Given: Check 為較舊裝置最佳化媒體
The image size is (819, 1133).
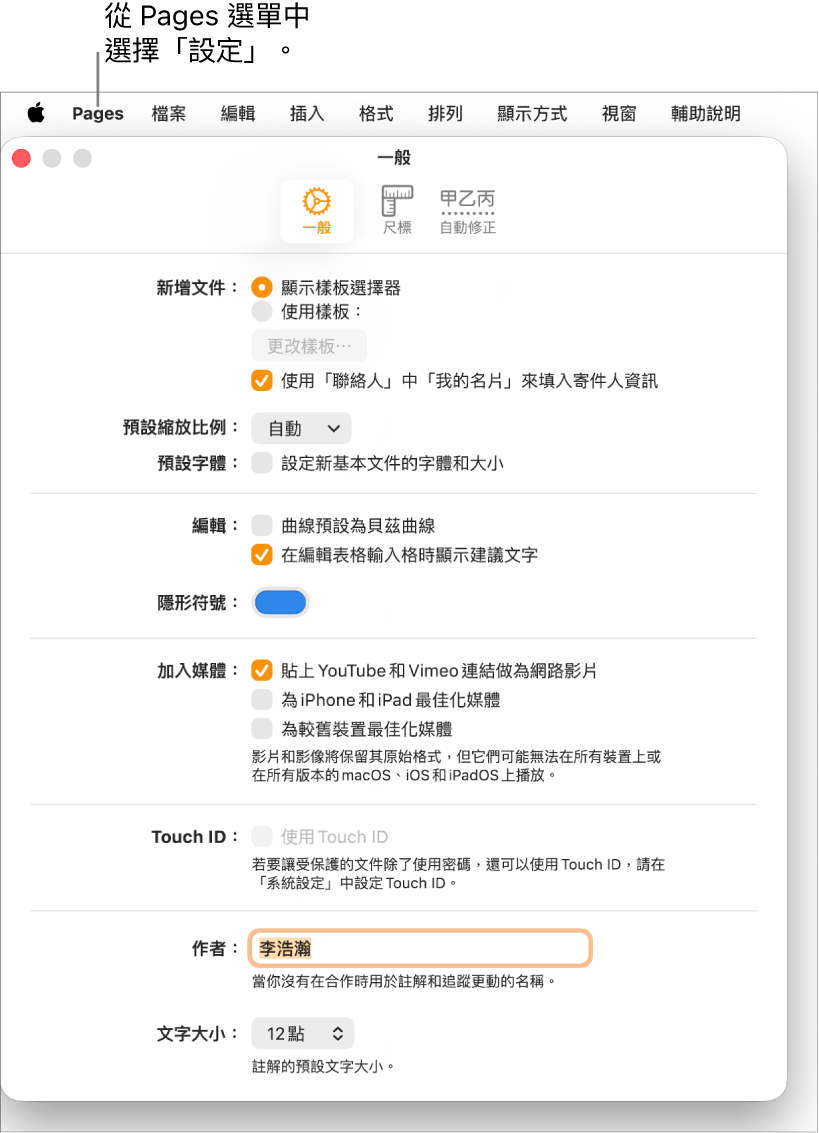Looking at the screenshot, I should [262, 728].
